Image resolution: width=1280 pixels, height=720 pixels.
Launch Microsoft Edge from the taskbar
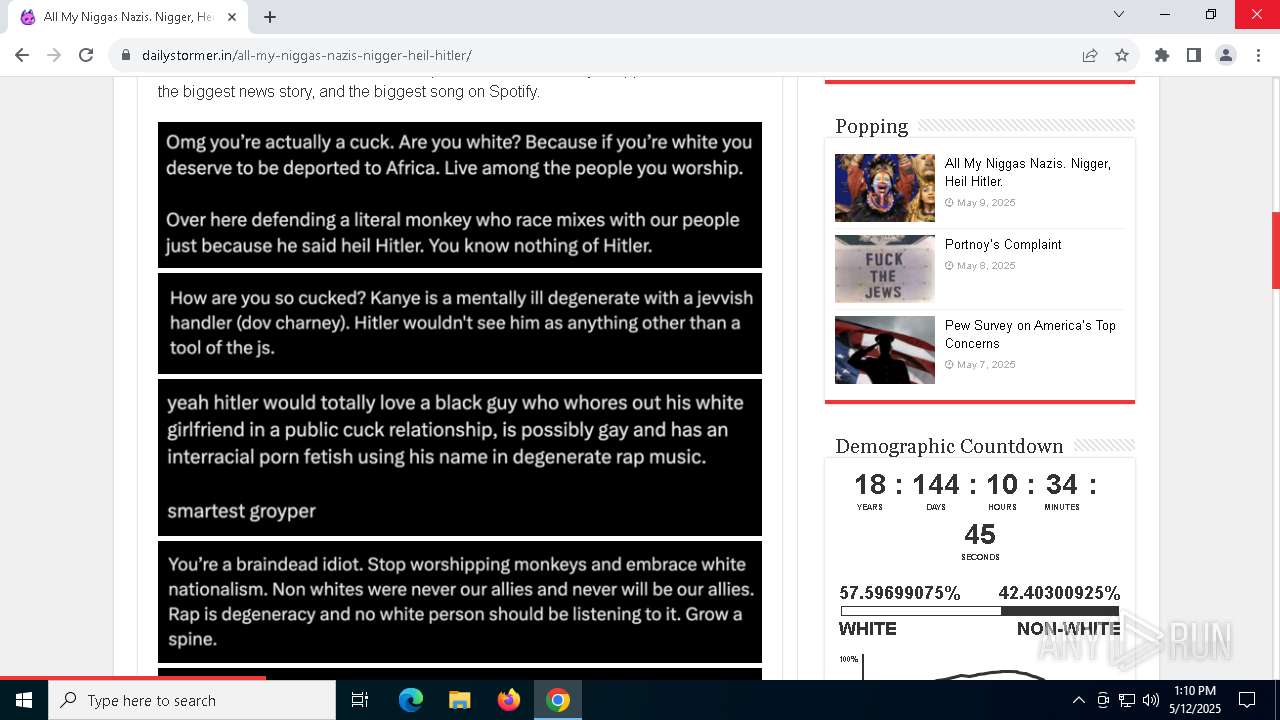[411, 700]
